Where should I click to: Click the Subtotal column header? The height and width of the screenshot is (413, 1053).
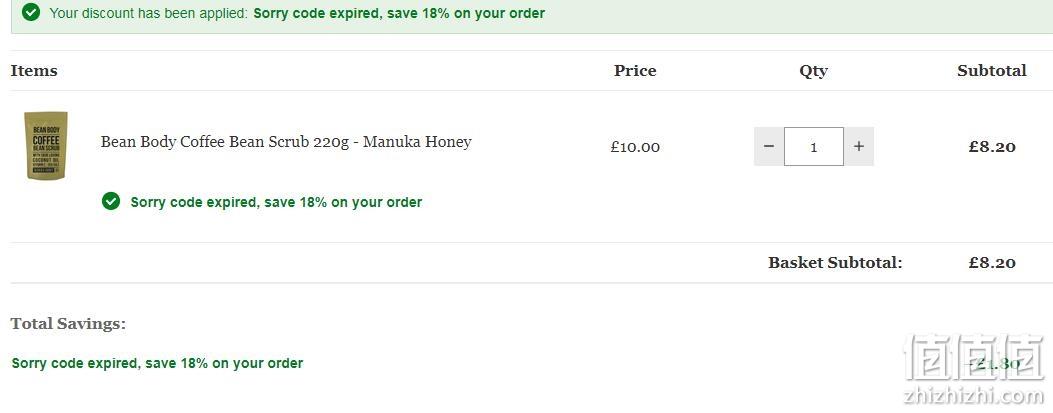(x=992, y=71)
